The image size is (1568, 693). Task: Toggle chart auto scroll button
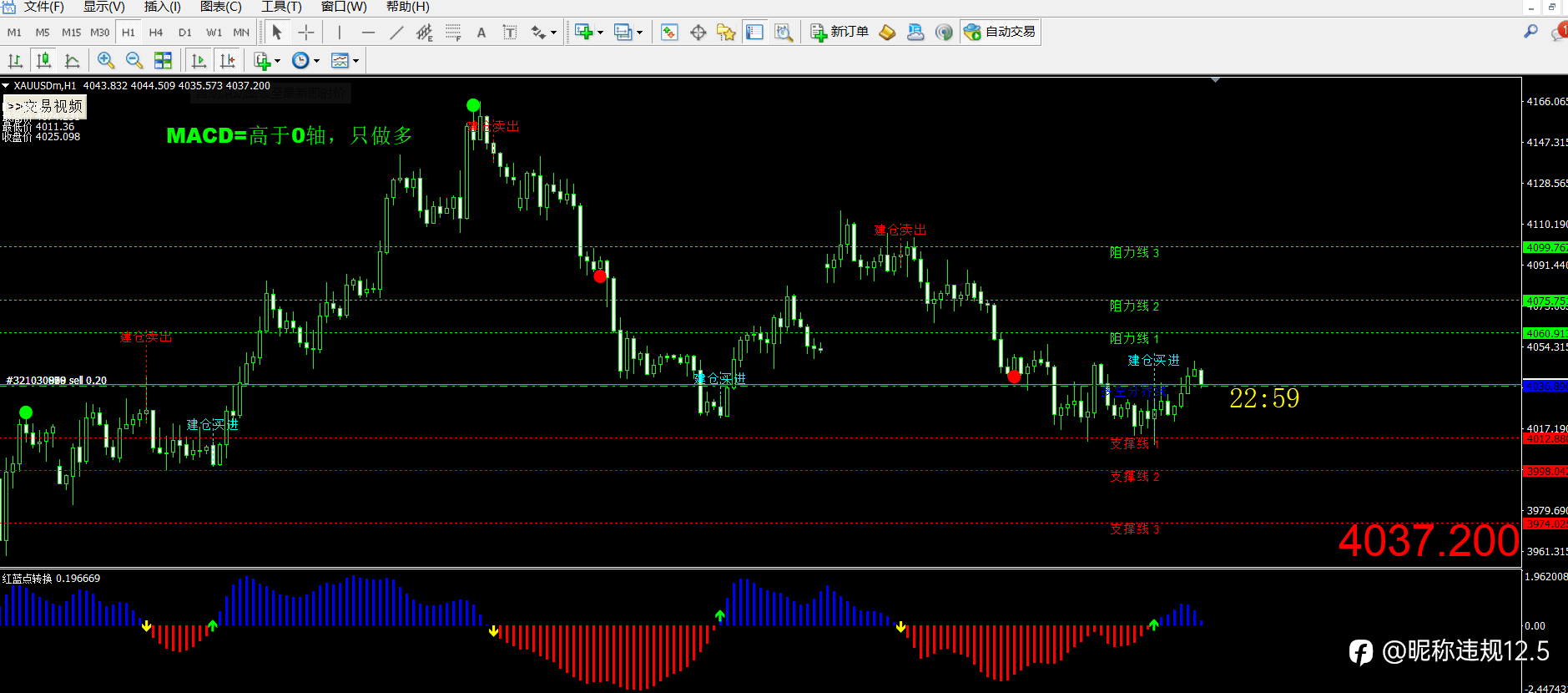199,60
